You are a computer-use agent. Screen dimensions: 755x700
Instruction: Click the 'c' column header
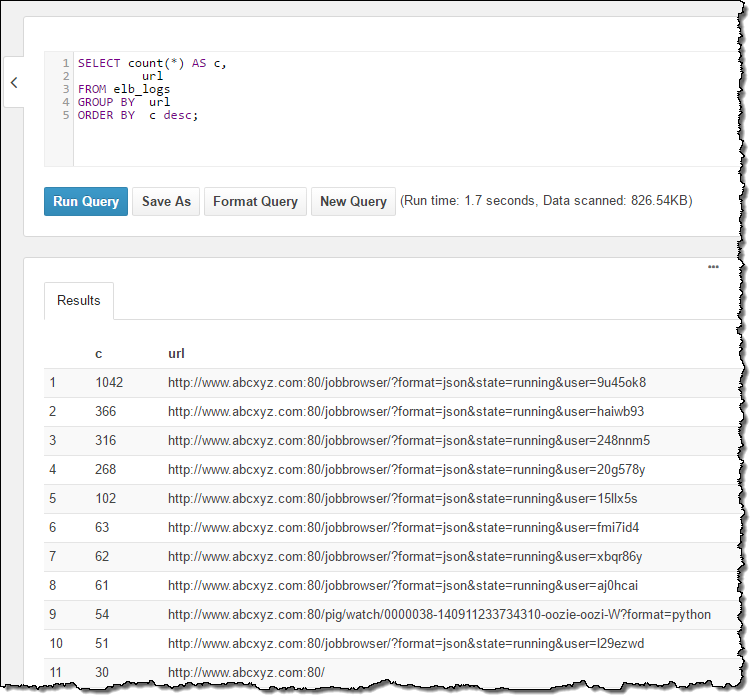[99, 353]
